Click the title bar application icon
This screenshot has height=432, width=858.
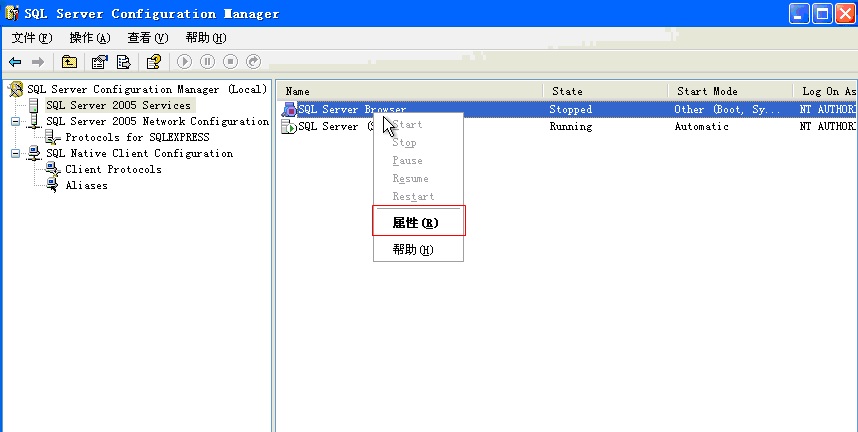pos(12,13)
